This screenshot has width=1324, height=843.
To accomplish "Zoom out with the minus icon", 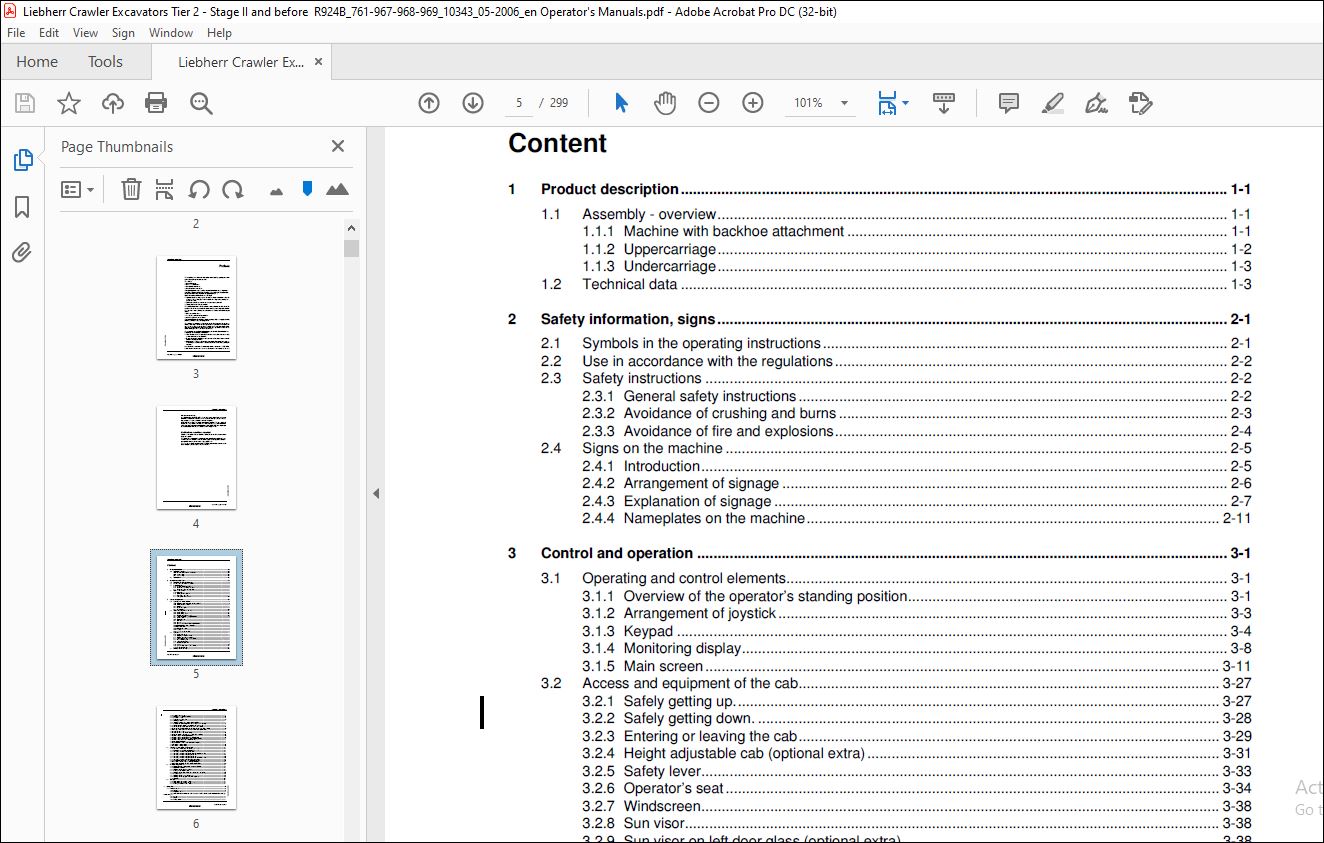I will 709,103.
